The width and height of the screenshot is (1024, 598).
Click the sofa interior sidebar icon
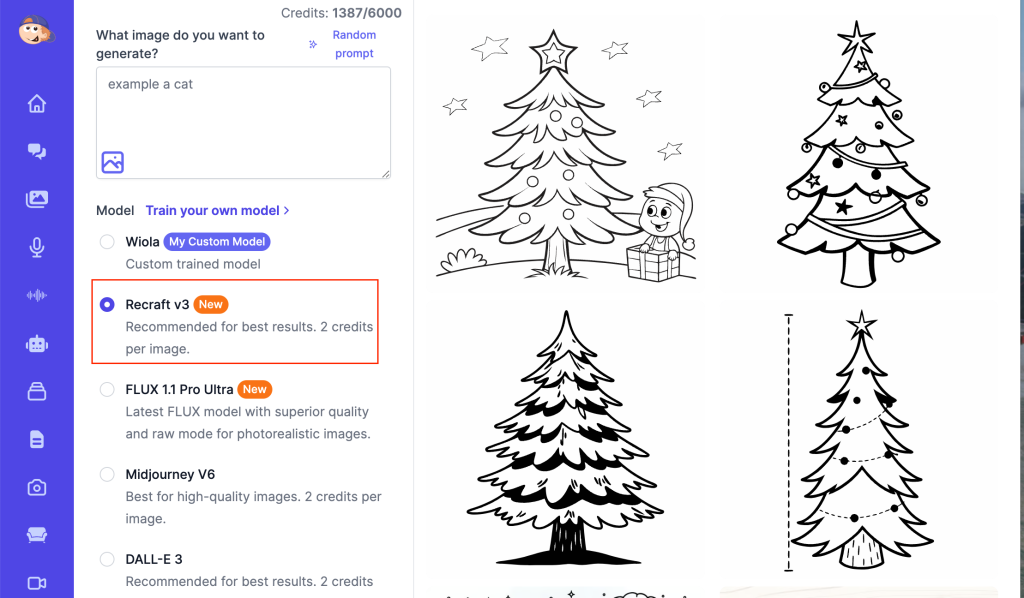[37, 535]
